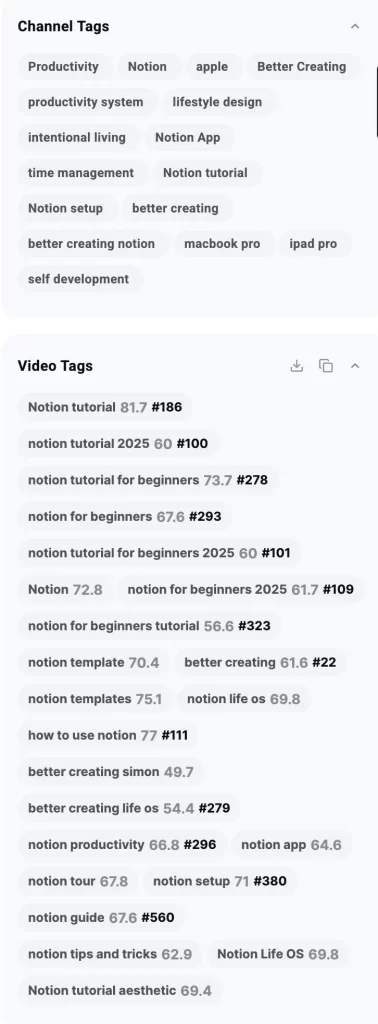Select the how to use notion tag
The image size is (378, 1024).
[x=108, y=735]
